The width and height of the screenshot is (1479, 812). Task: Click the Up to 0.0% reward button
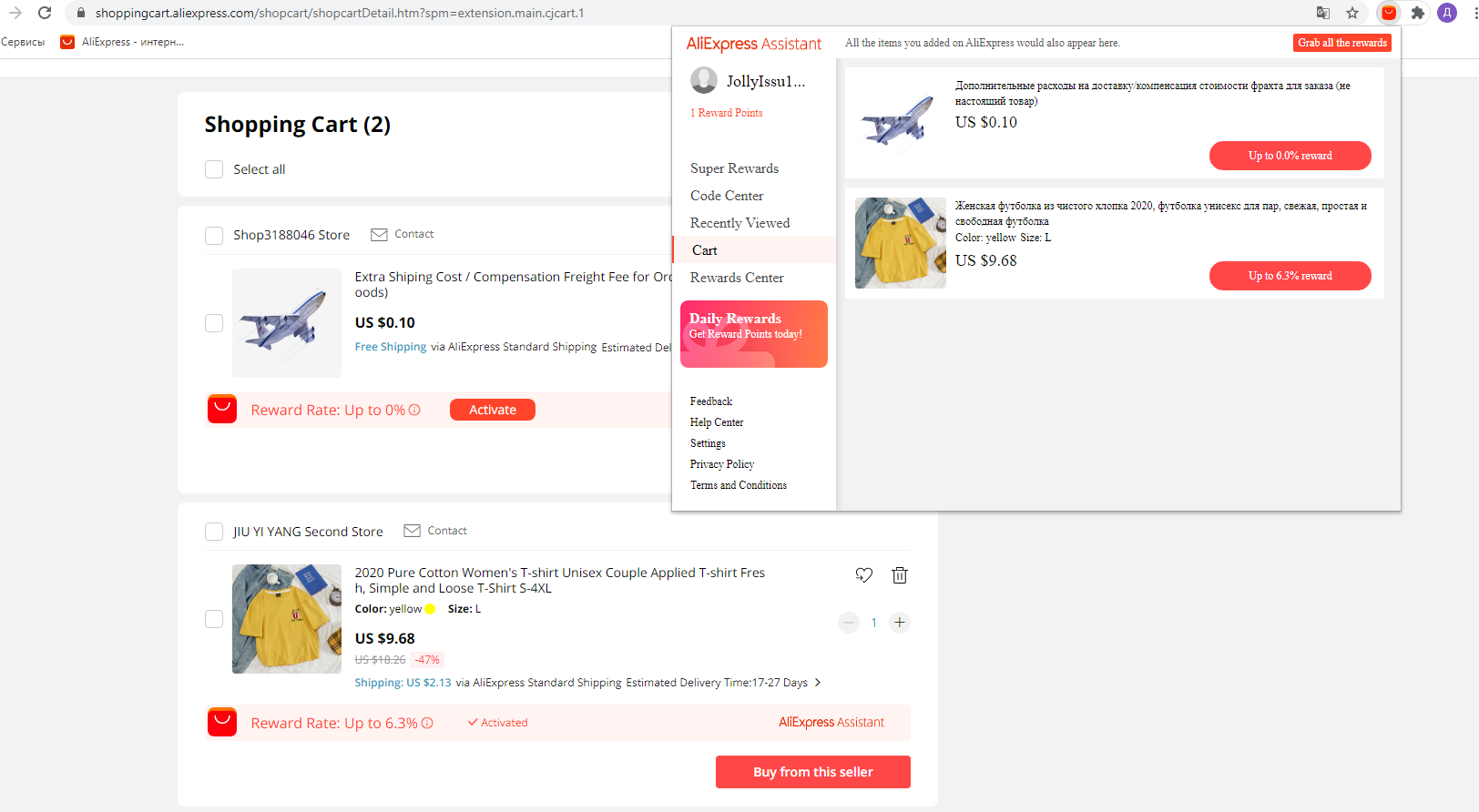(x=1290, y=156)
